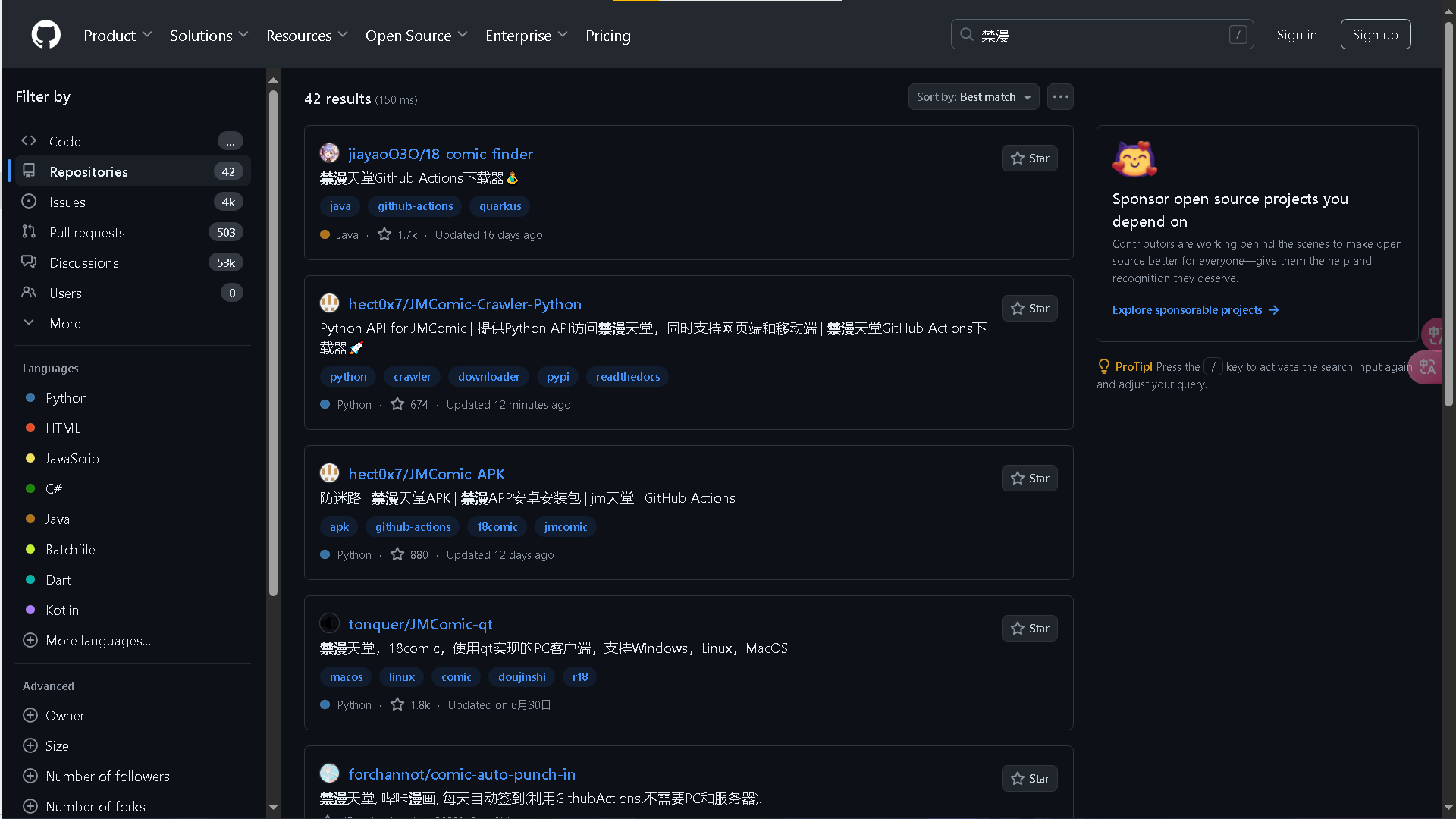
Task: Expand the More filter types row
Action: click(x=132, y=324)
